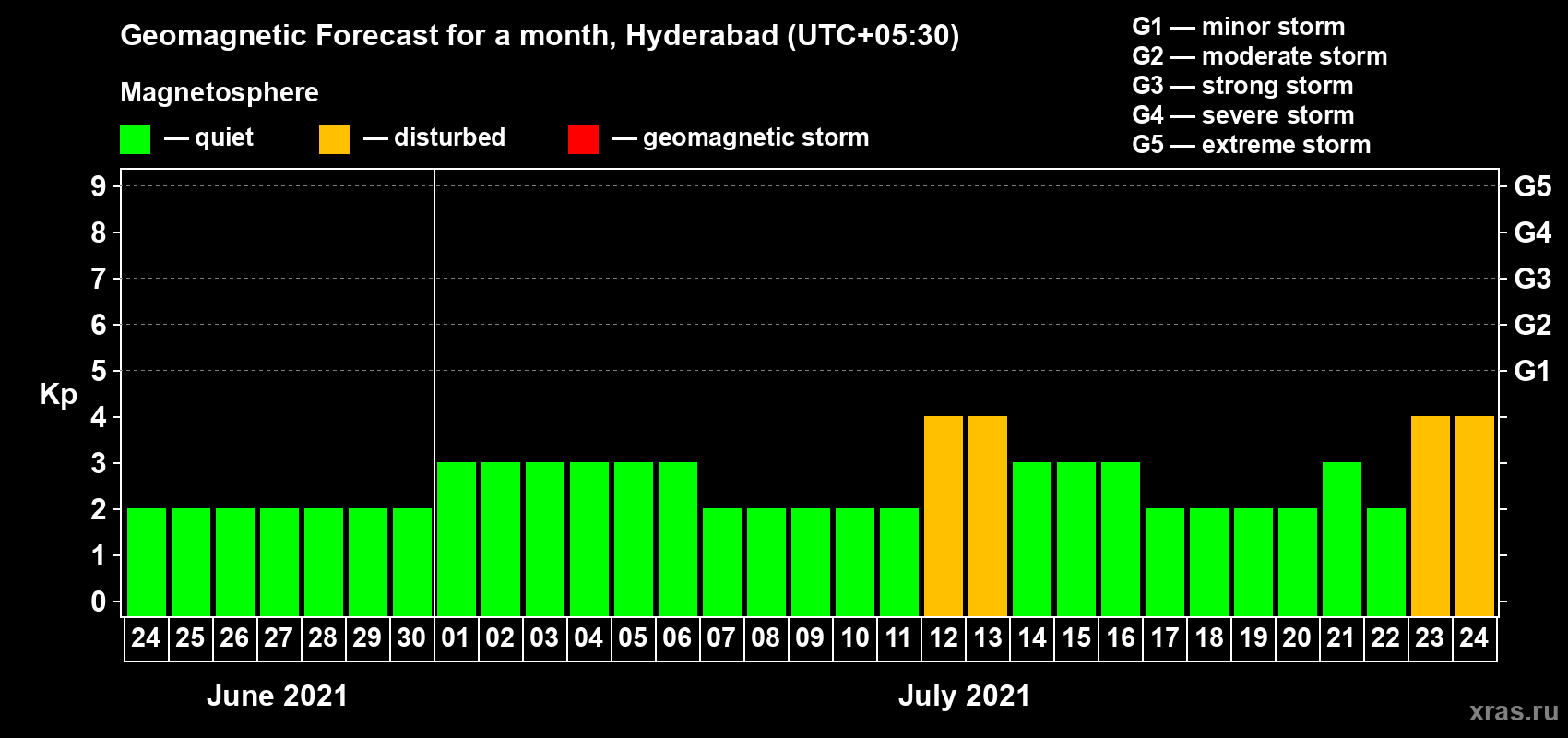Click the Kp value 5 on the axis
Image resolution: width=1568 pixels, height=738 pixels.
coord(99,371)
